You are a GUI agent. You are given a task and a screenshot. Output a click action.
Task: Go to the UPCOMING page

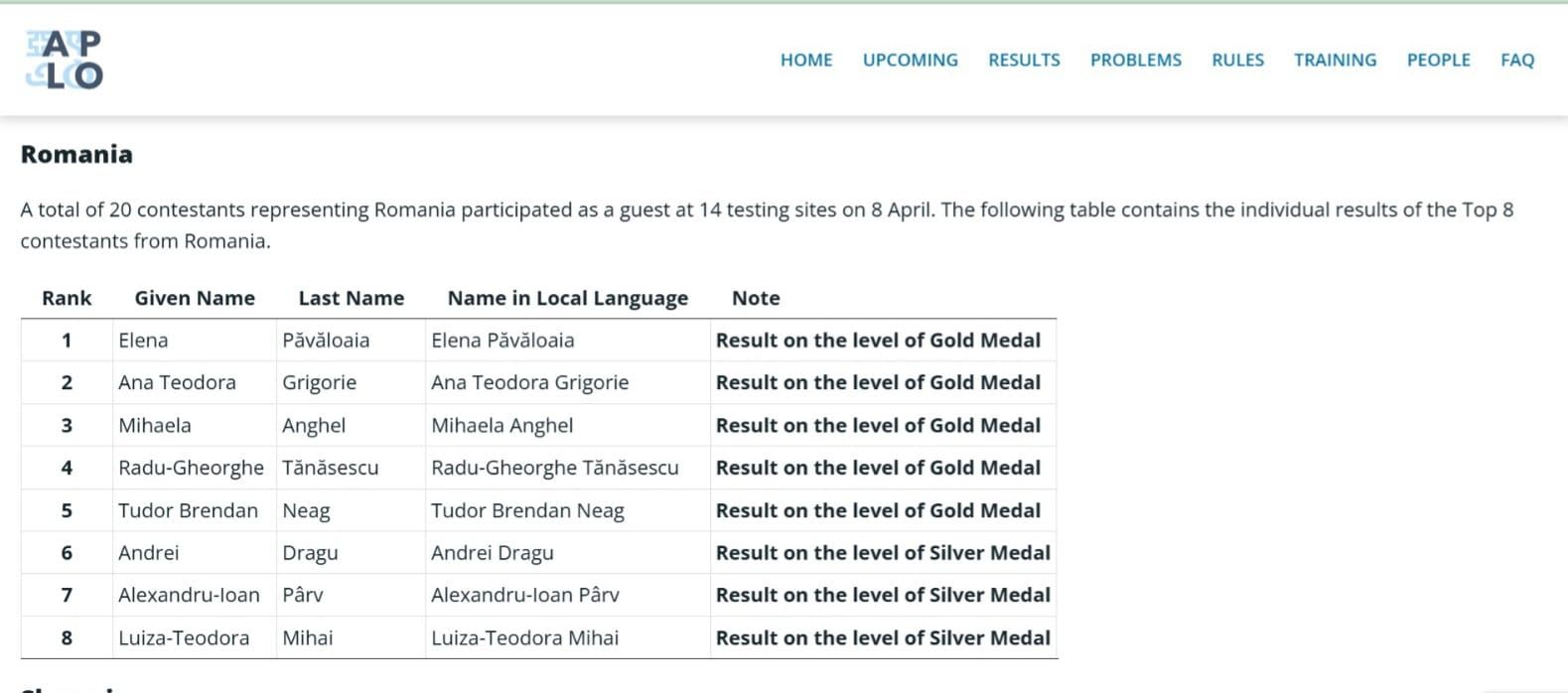click(910, 60)
